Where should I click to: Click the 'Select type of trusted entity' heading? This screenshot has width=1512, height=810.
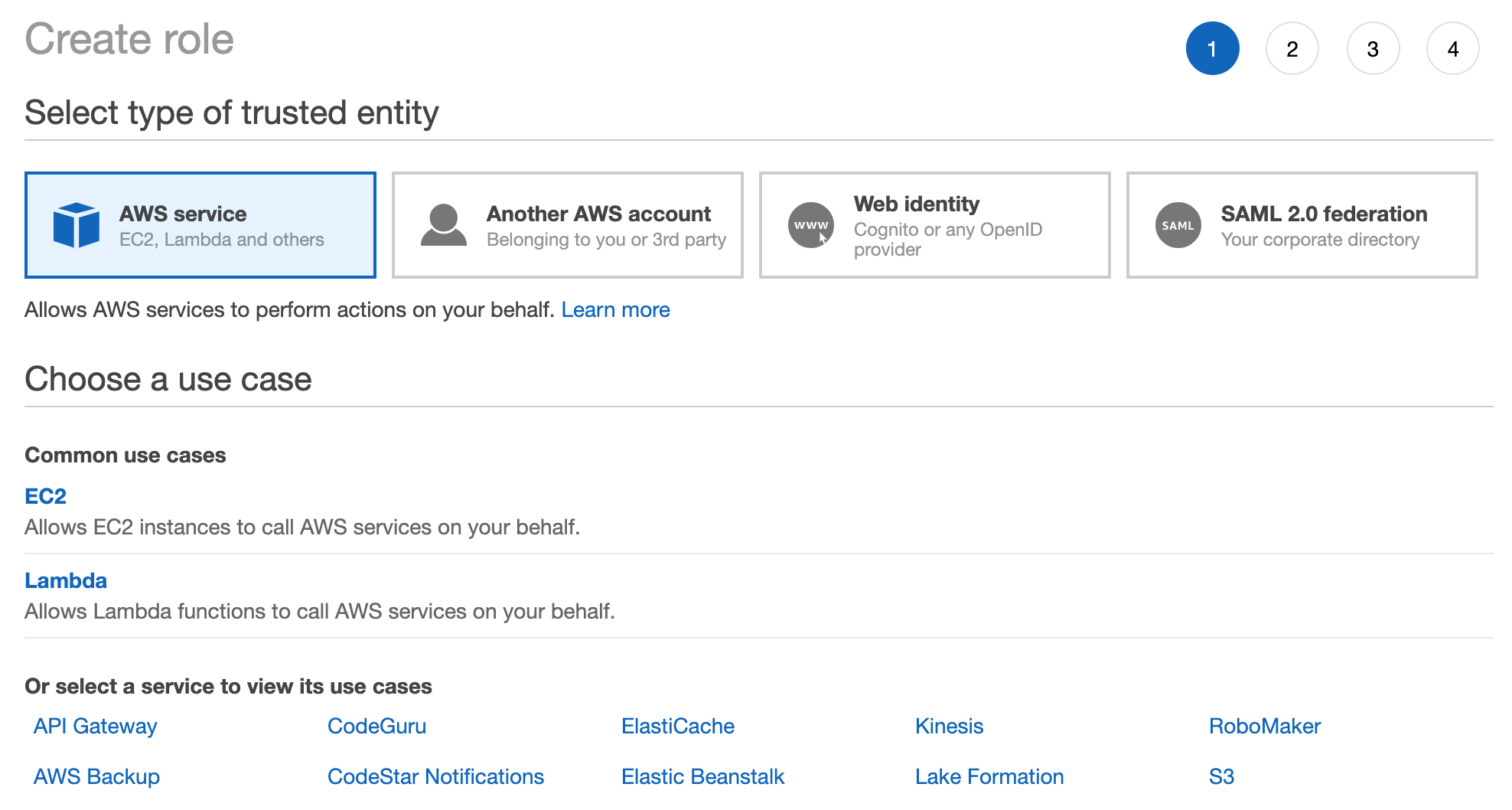coord(232,113)
